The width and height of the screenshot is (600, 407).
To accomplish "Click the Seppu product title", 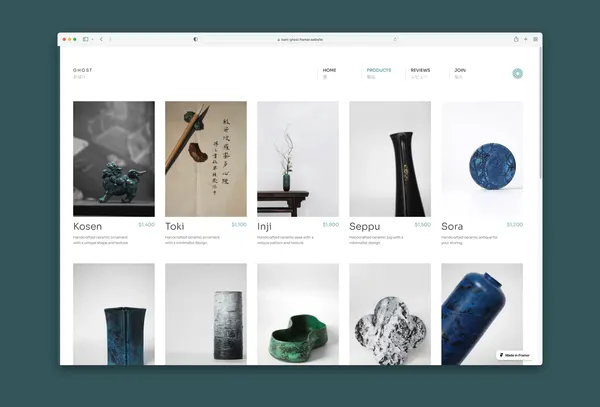I will coord(365,226).
